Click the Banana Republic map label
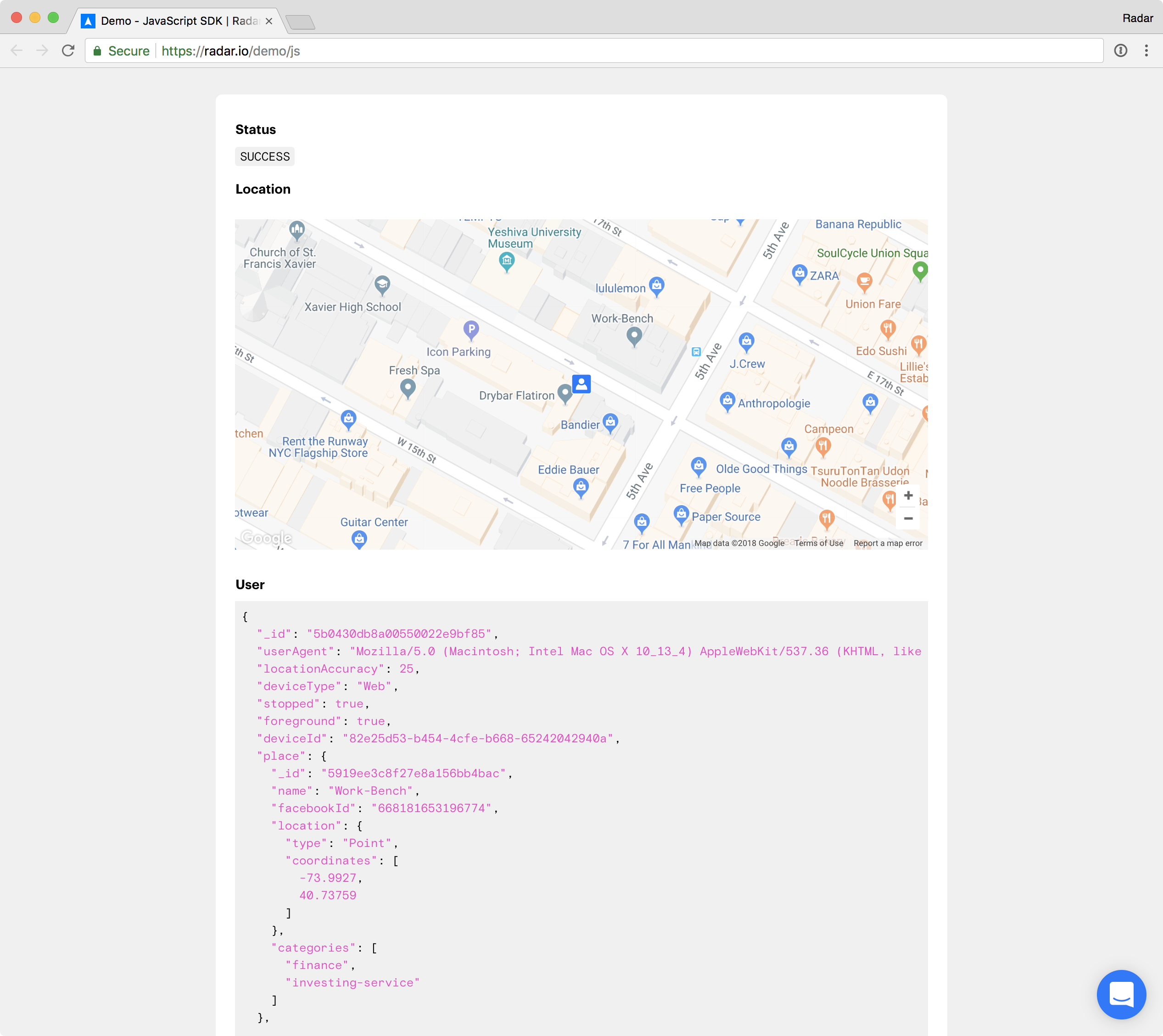 (858, 224)
